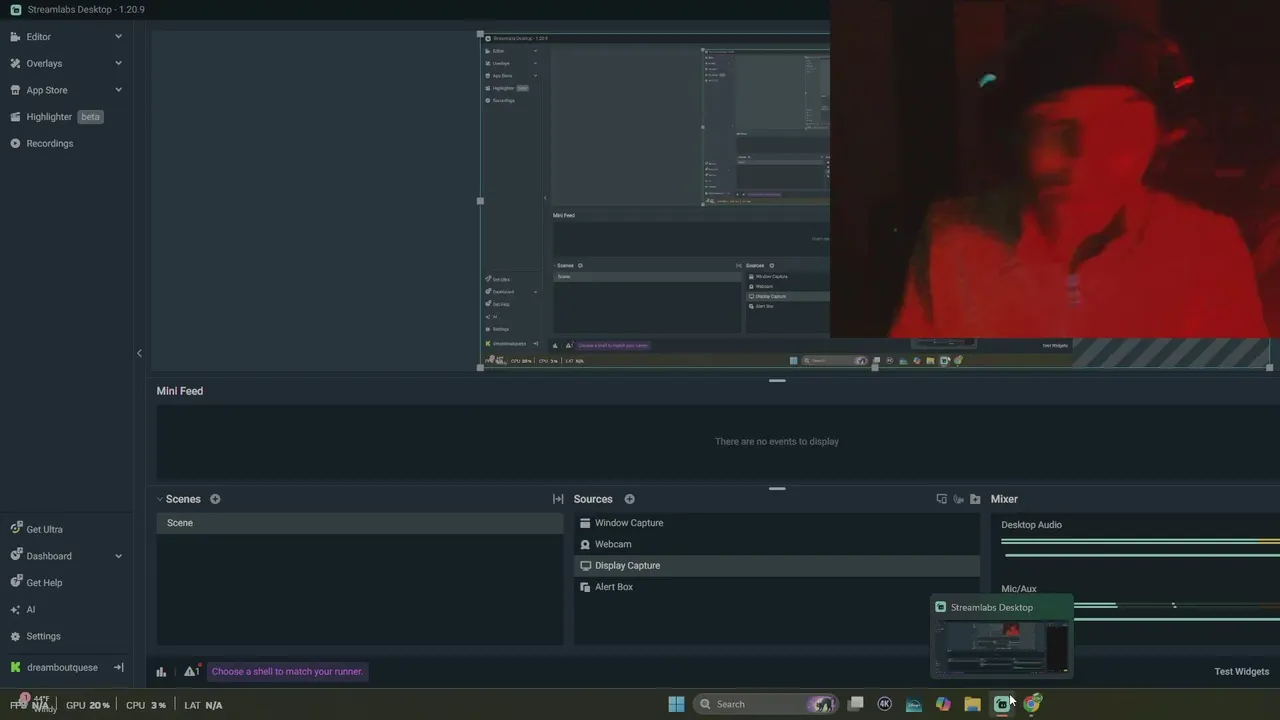Select the Alert Box source
This screenshot has width=1280, height=720.
coord(777,587)
